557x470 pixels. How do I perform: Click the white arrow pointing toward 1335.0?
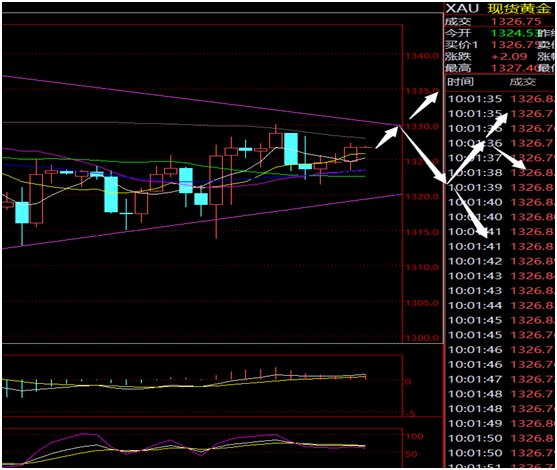pyautogui.click(x=424, y=105)
